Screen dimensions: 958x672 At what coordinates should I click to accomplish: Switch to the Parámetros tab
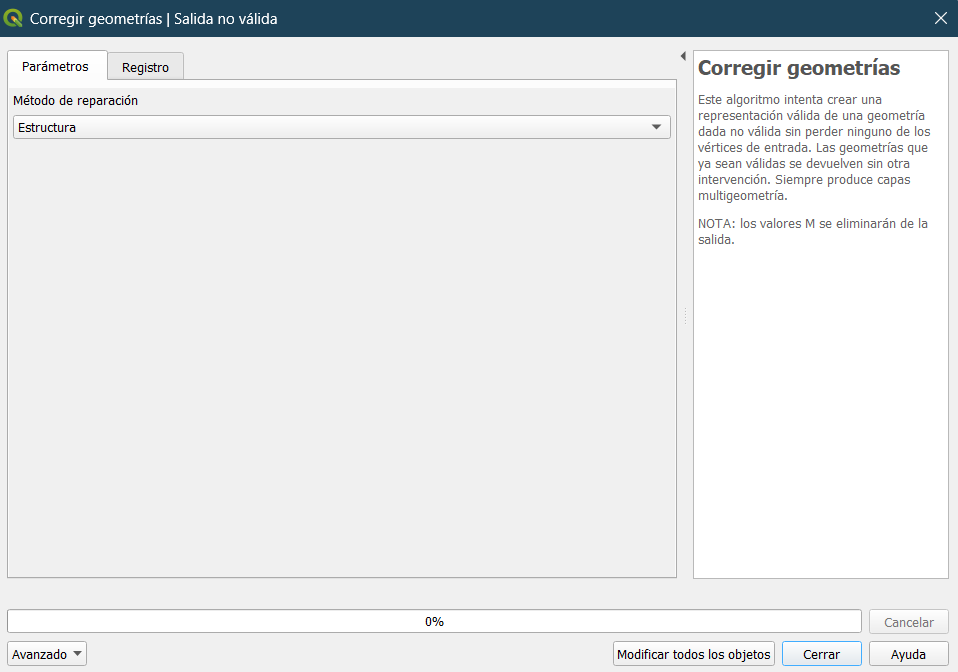click(55, 66)
